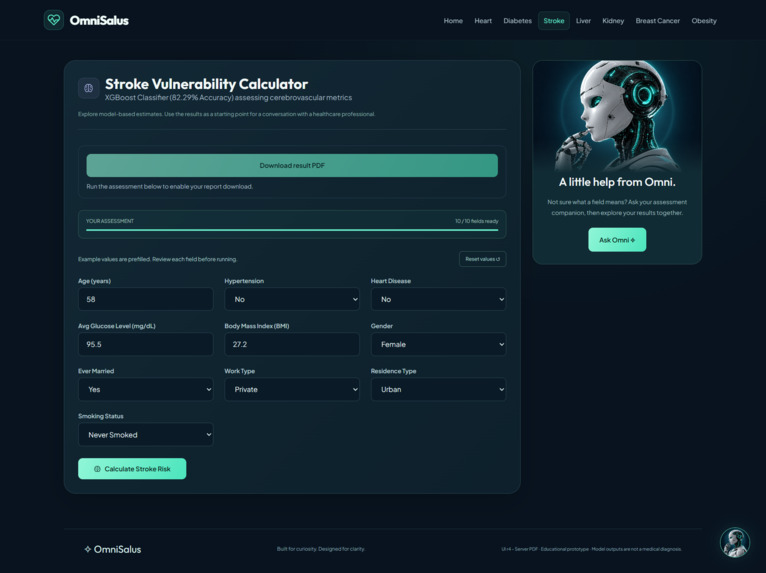Click the Download result PDF button
This screenshot has width=766, height=573.
coord(292,166)
